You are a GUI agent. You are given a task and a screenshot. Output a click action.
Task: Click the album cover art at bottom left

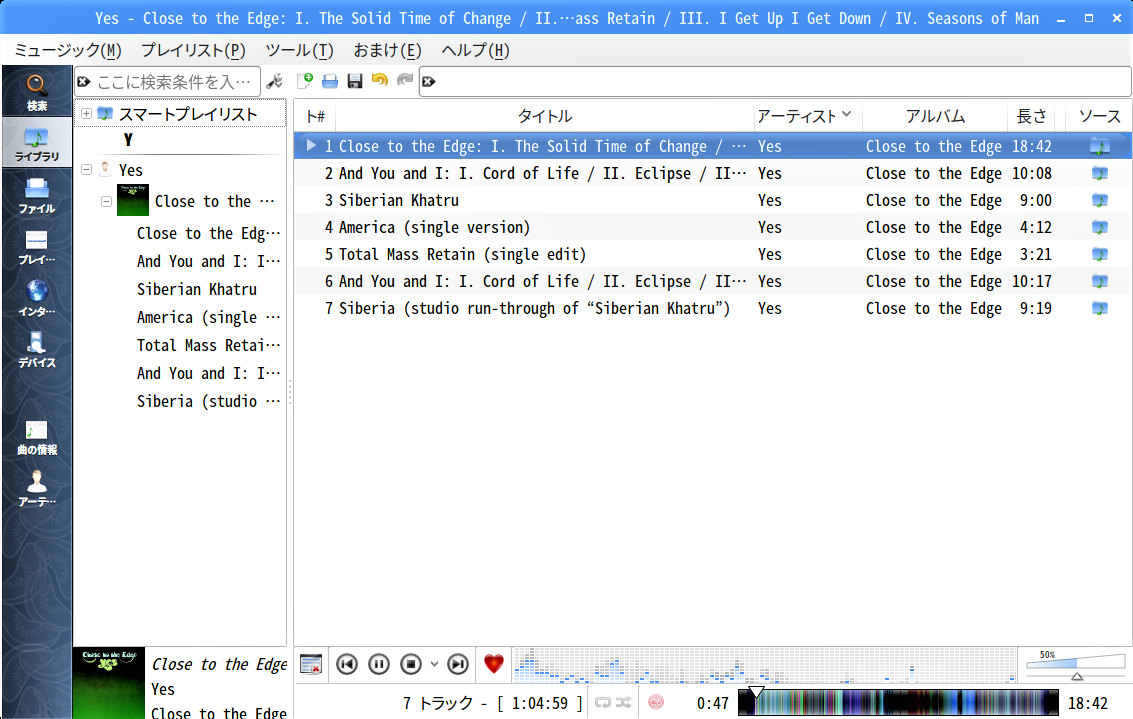tap(109, 683)
